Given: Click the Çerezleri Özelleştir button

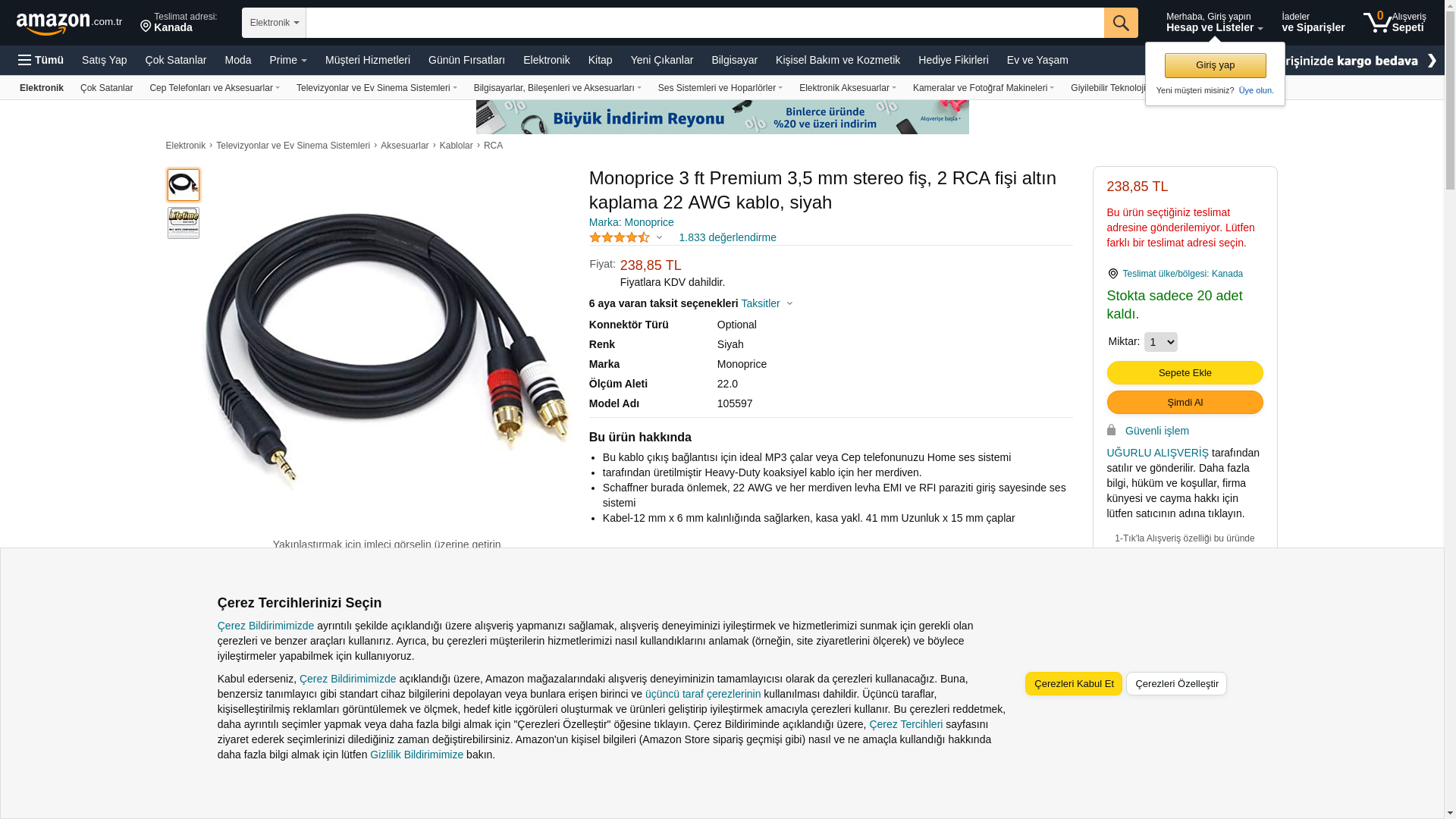Looking at the screenshot, I should tap(1176, 683).
